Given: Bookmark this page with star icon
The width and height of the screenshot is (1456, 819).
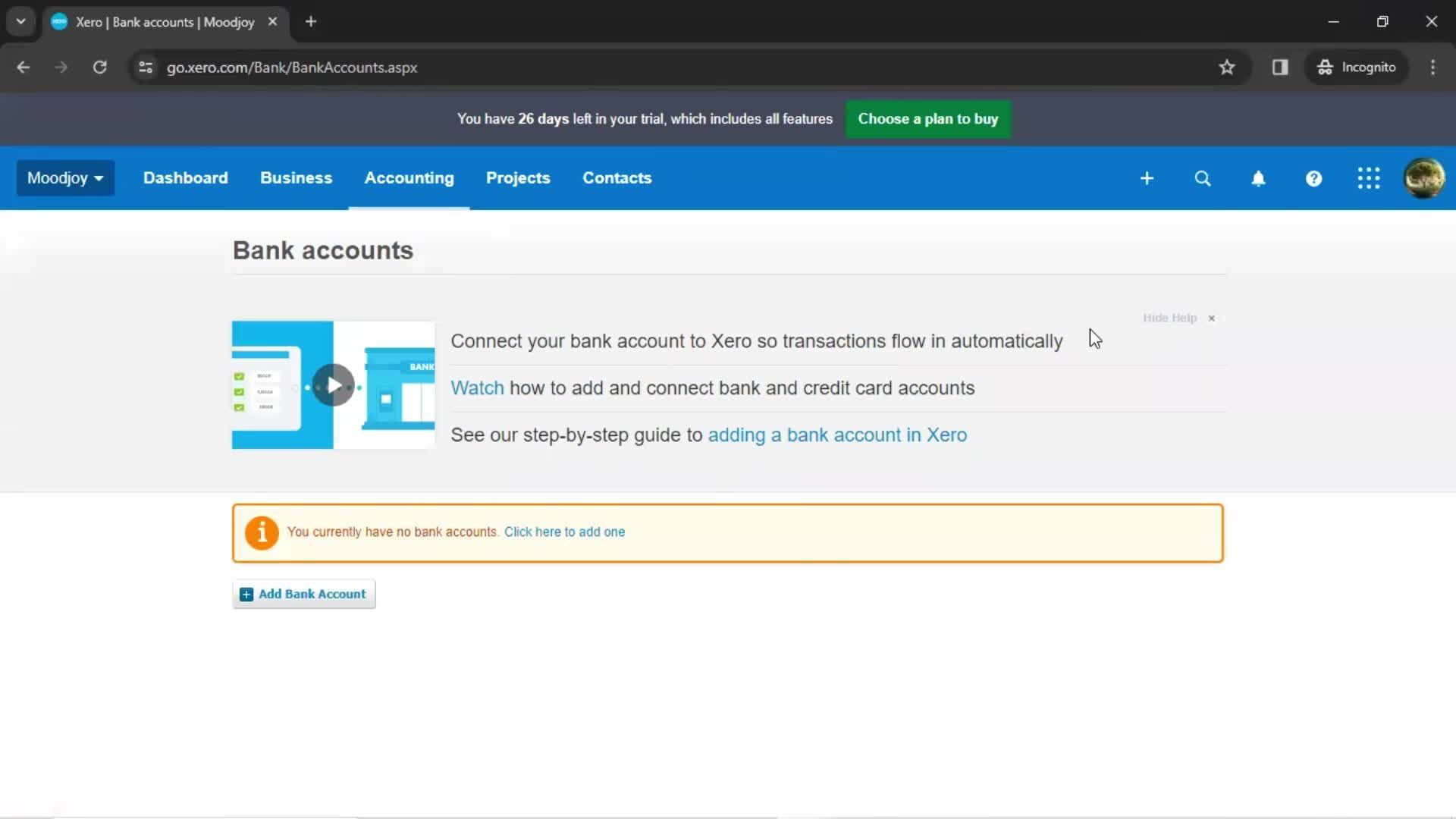Looking at the screenshot, I should tap(1227, 67).
